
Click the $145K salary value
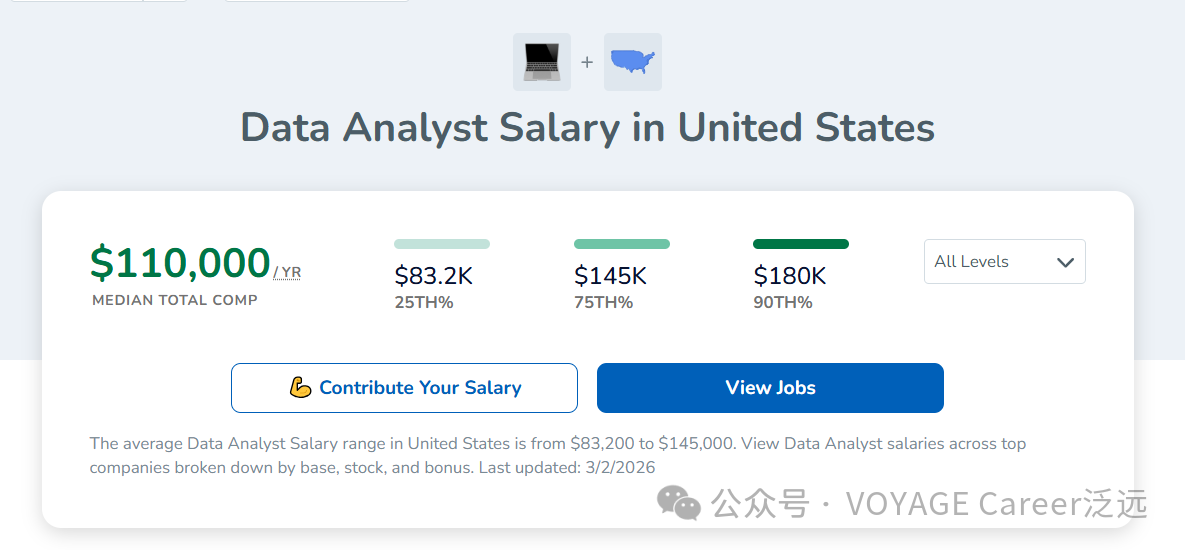[610, 276]
